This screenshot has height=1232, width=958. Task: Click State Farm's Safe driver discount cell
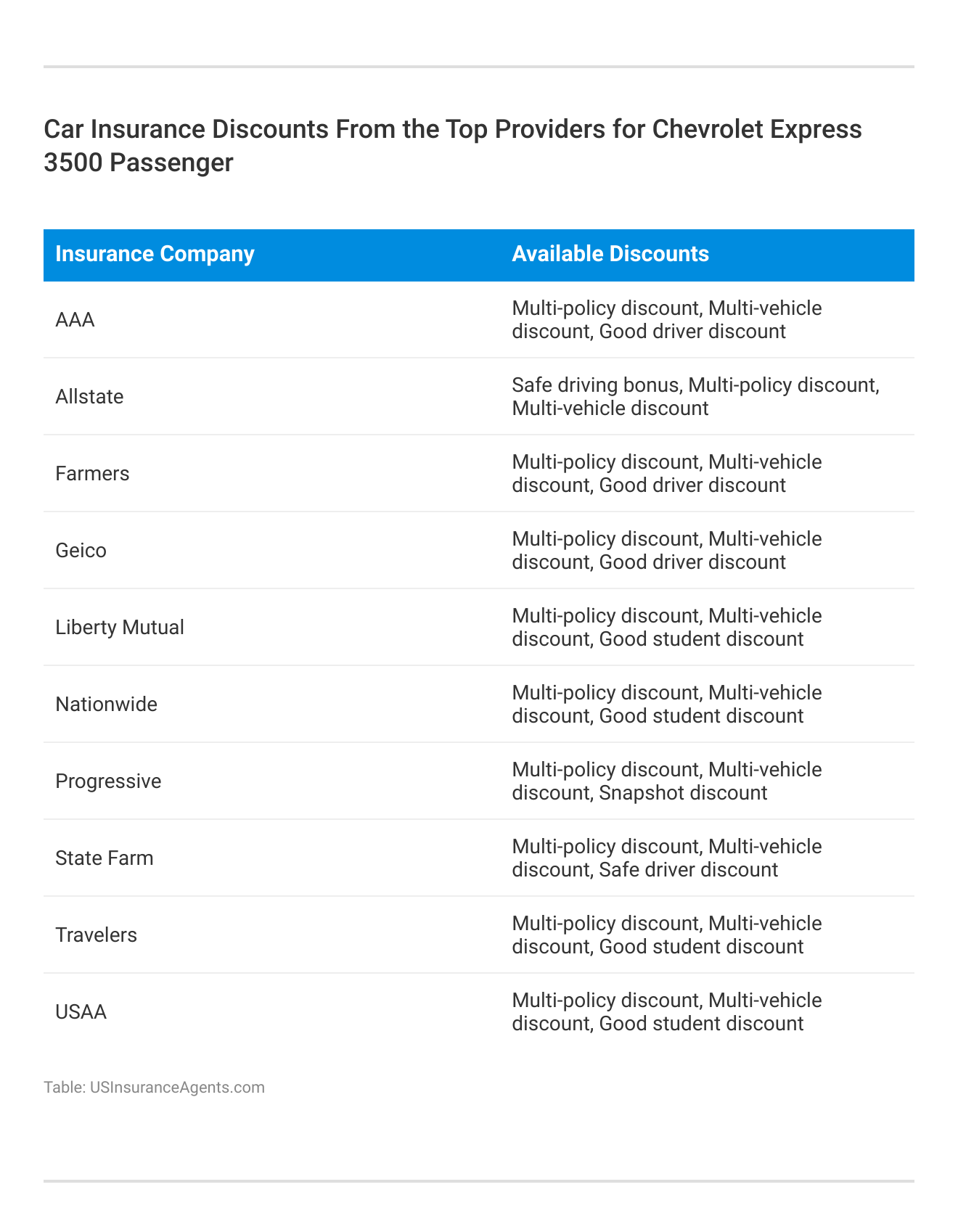point(666,858)
